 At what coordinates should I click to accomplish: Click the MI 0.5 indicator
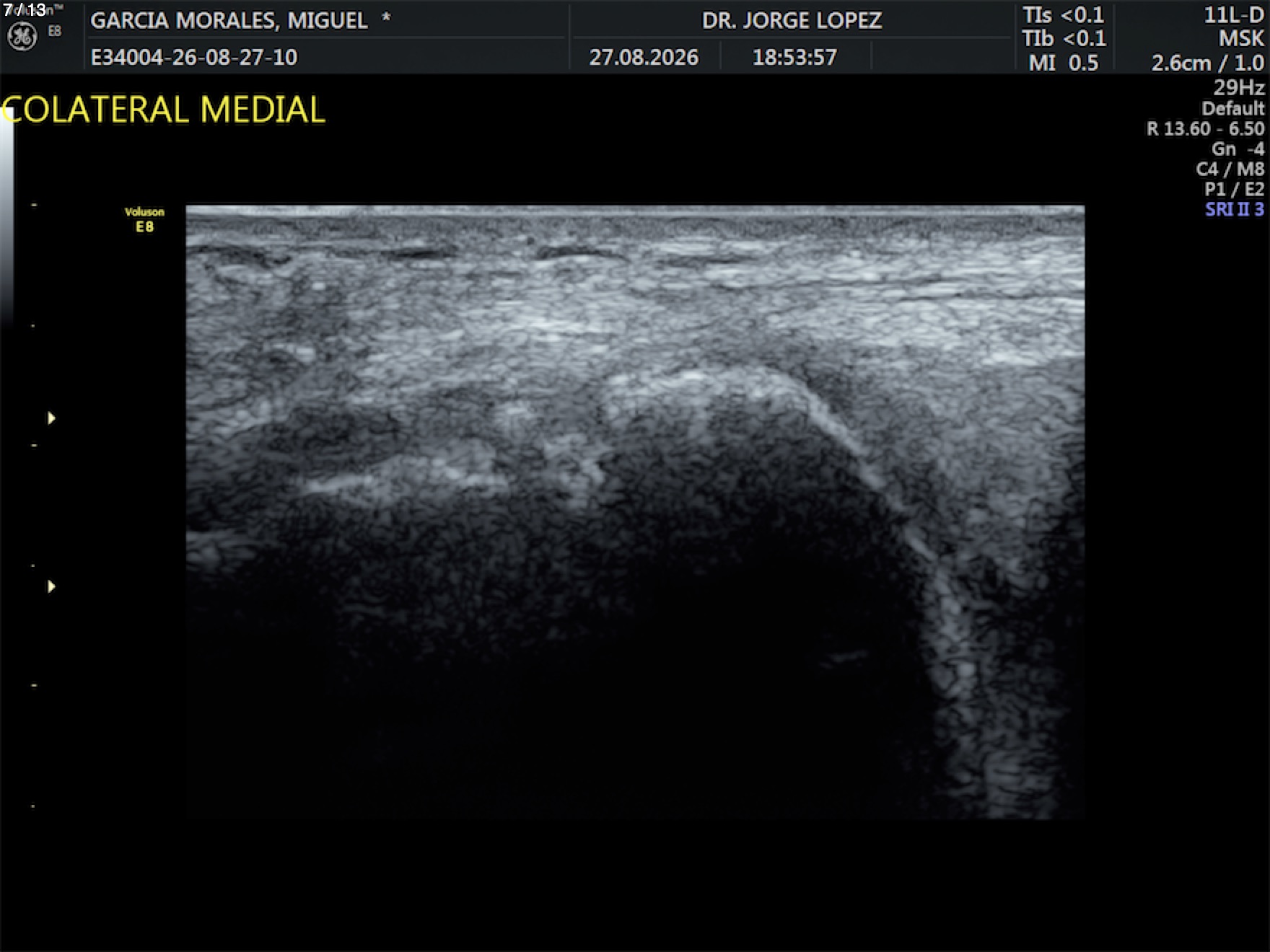click(1063, 63)
